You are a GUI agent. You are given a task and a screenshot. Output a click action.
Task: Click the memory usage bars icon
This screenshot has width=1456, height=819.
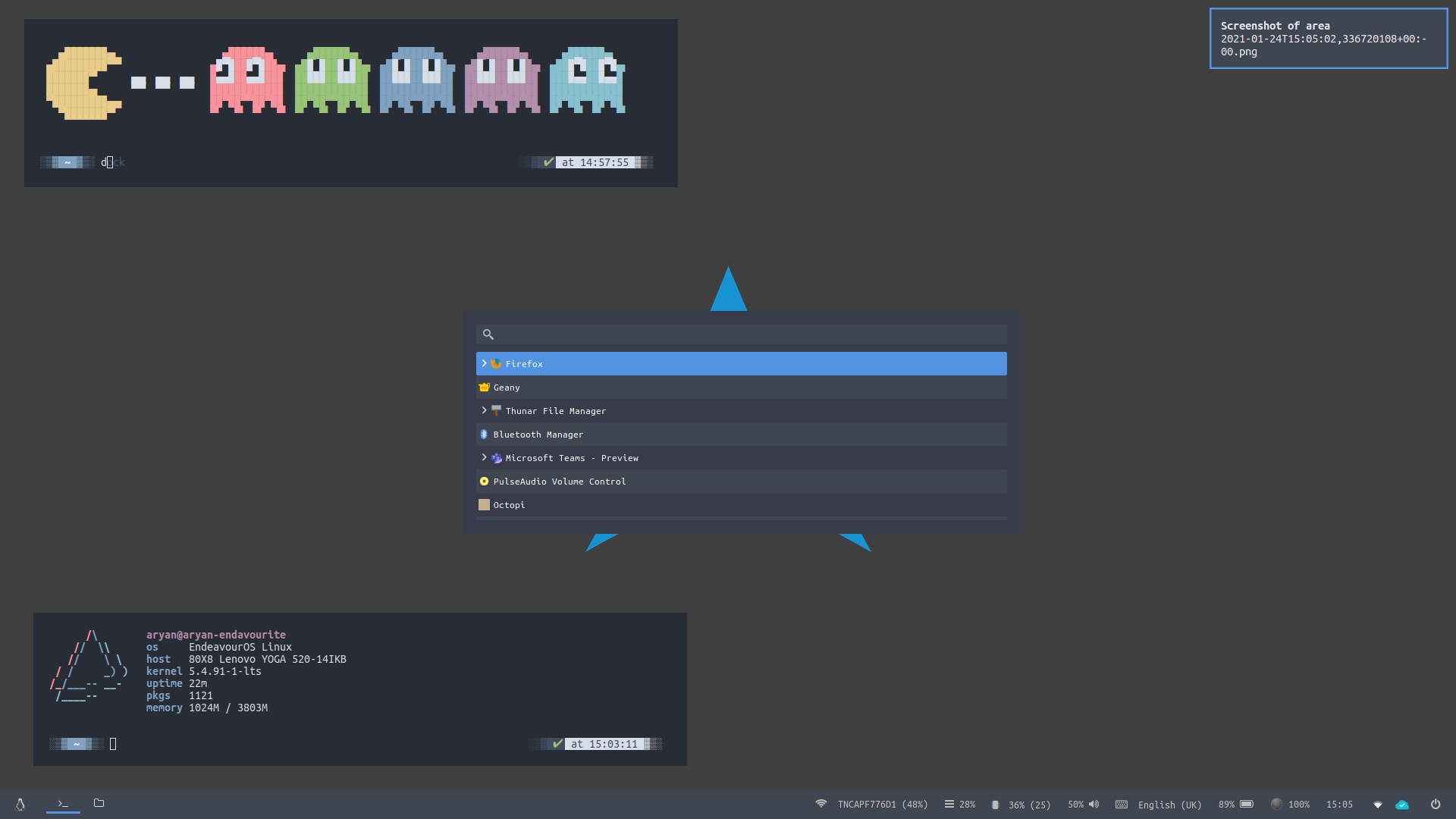pyautogui.click(x=949, y=805)
